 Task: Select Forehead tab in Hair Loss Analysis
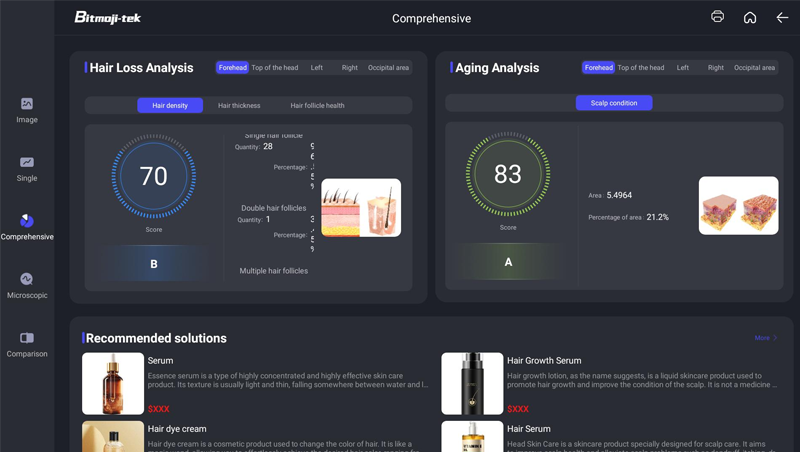[x=233, y=67]
